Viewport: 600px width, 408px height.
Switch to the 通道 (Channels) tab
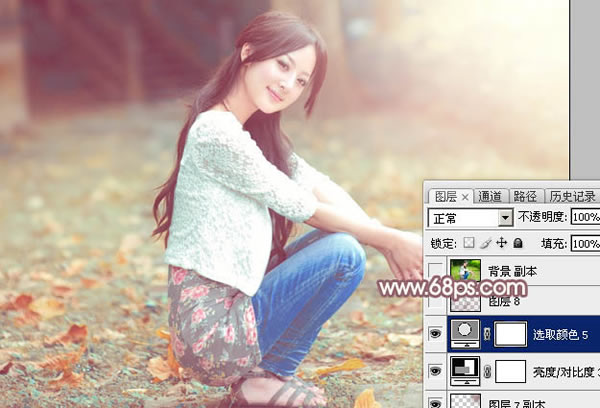click(x=490, y=196)
